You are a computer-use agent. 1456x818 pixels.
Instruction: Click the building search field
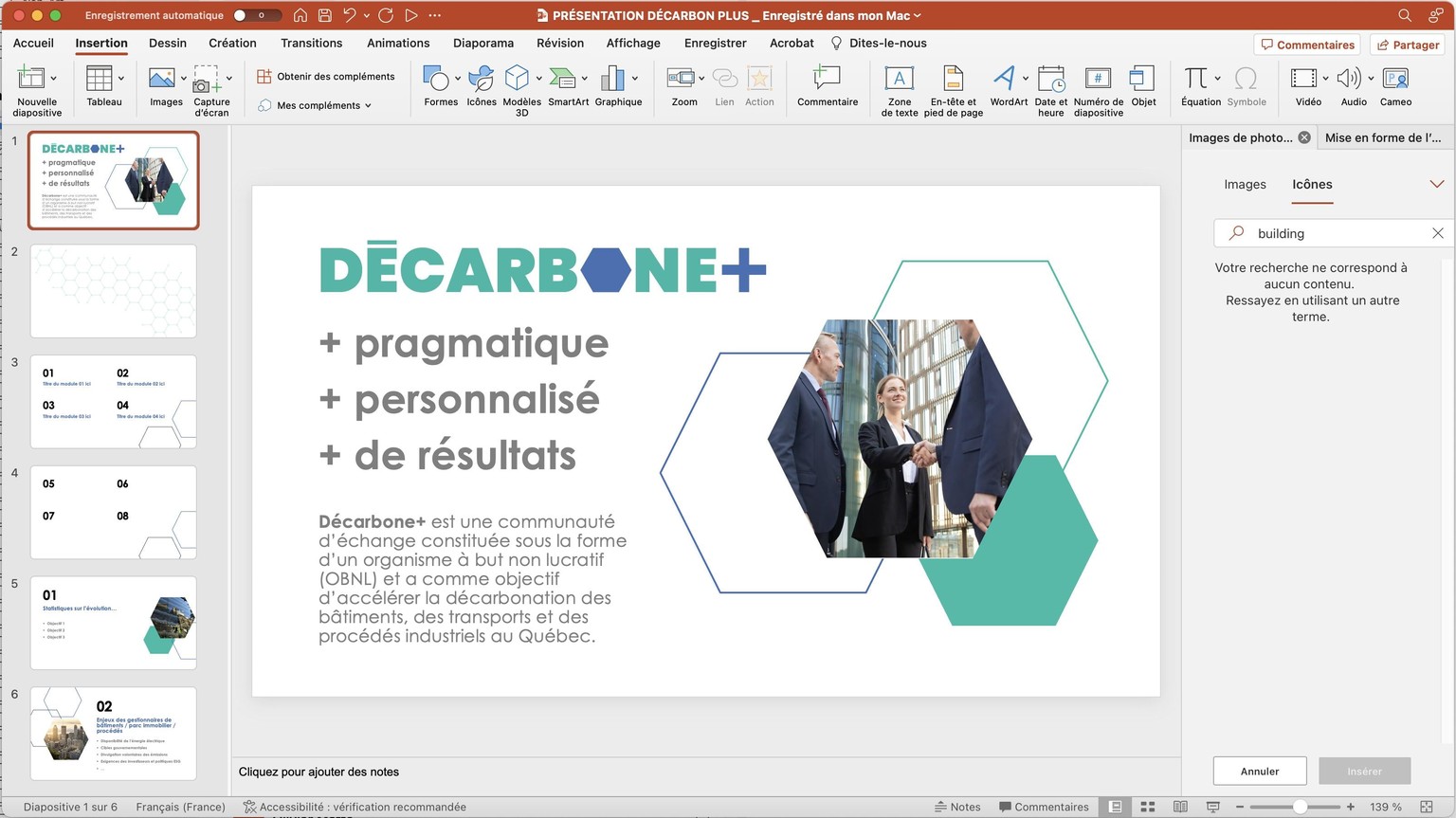point(1332,233)
